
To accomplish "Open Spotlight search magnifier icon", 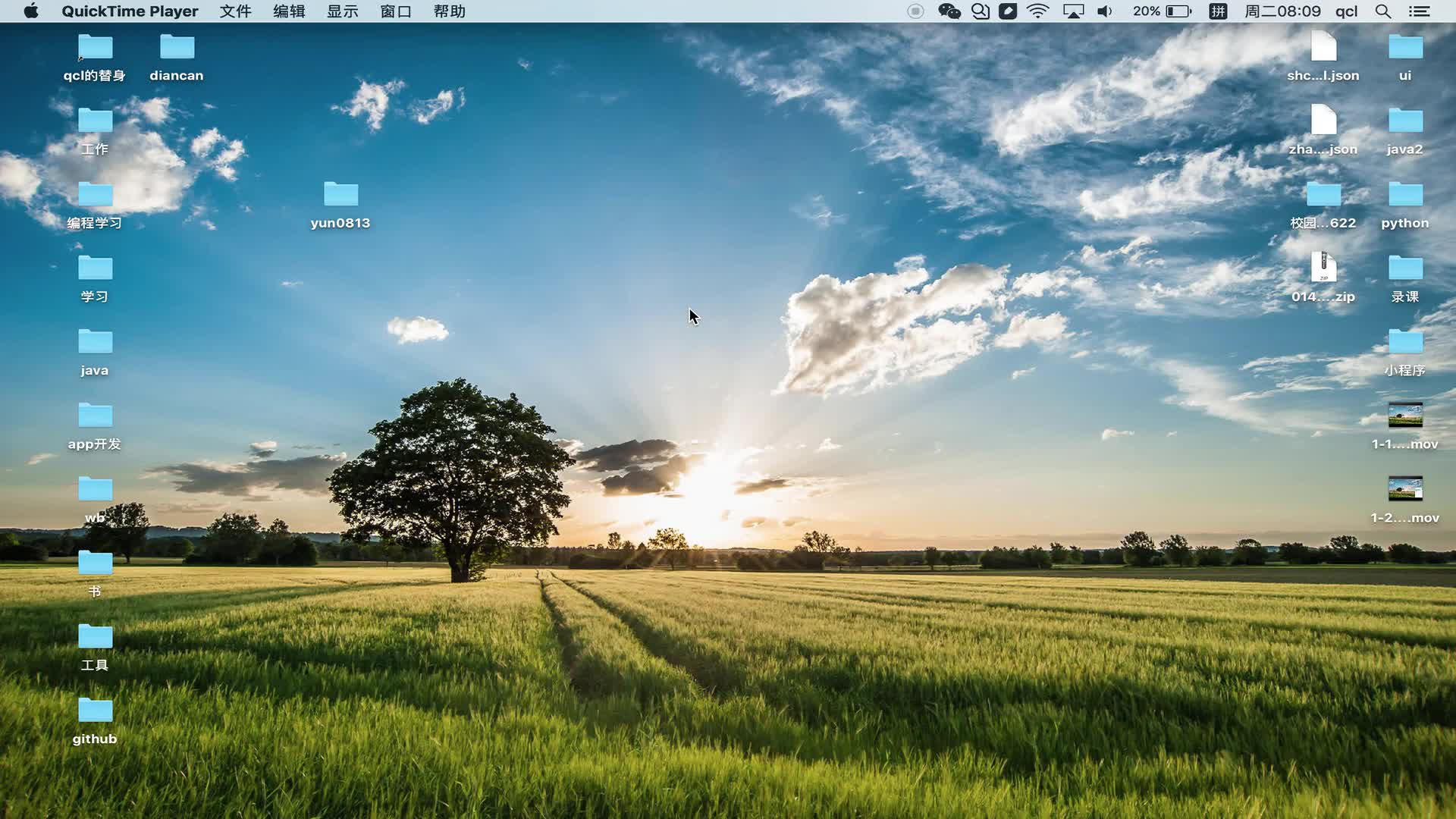I will pos(1383,11).
